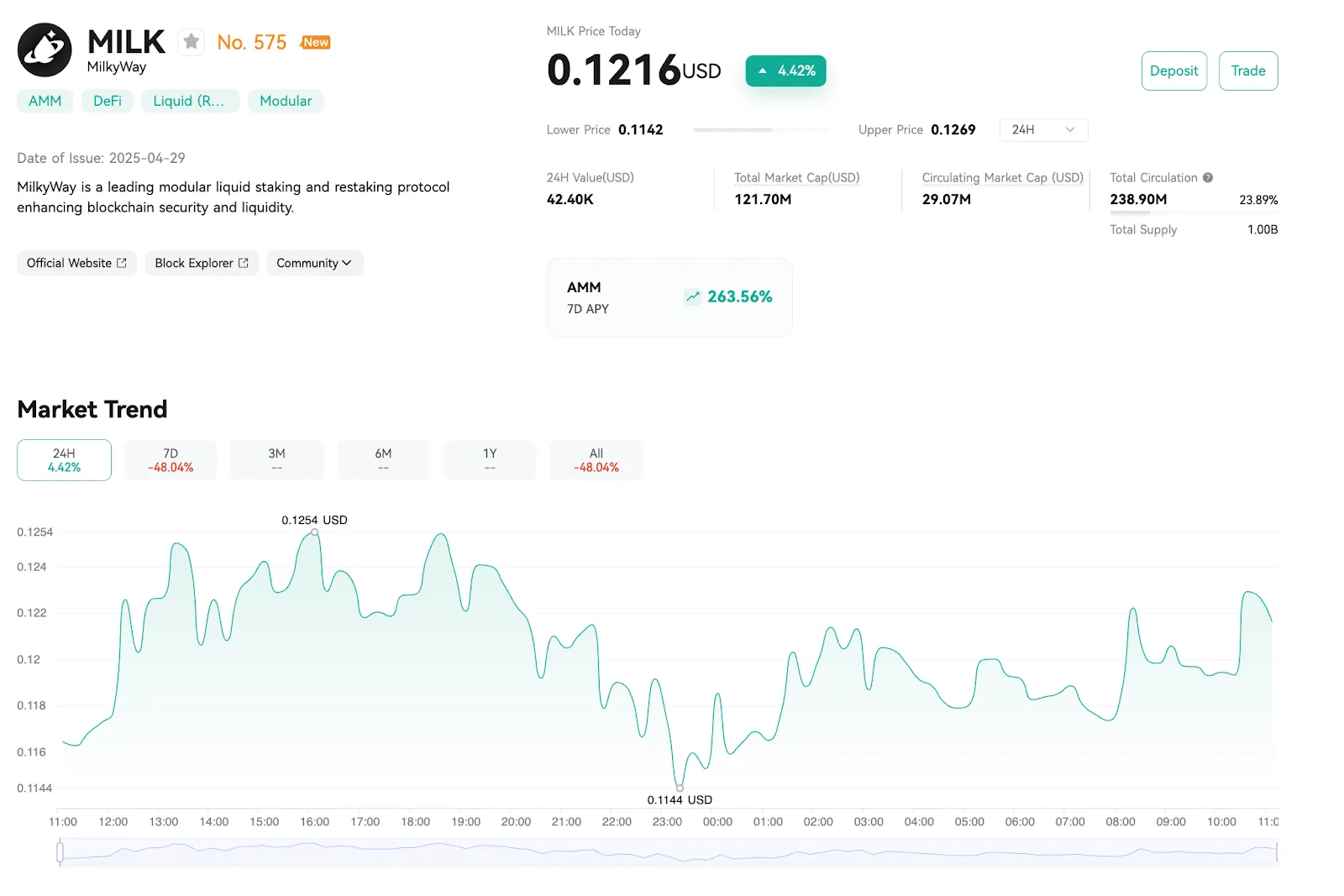Viewport: 1344px width, 896px height.
Task: Click the Deposit button
Action: click(x=1173, y=71)
